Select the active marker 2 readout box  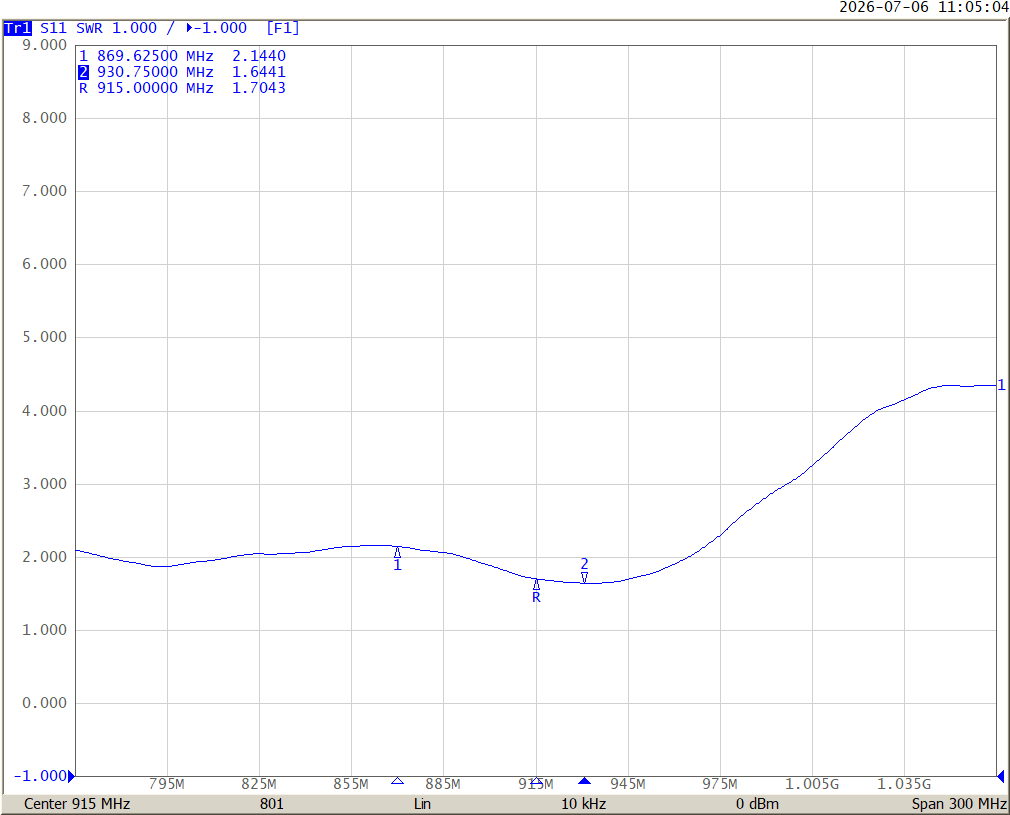(x=83, y=72)
